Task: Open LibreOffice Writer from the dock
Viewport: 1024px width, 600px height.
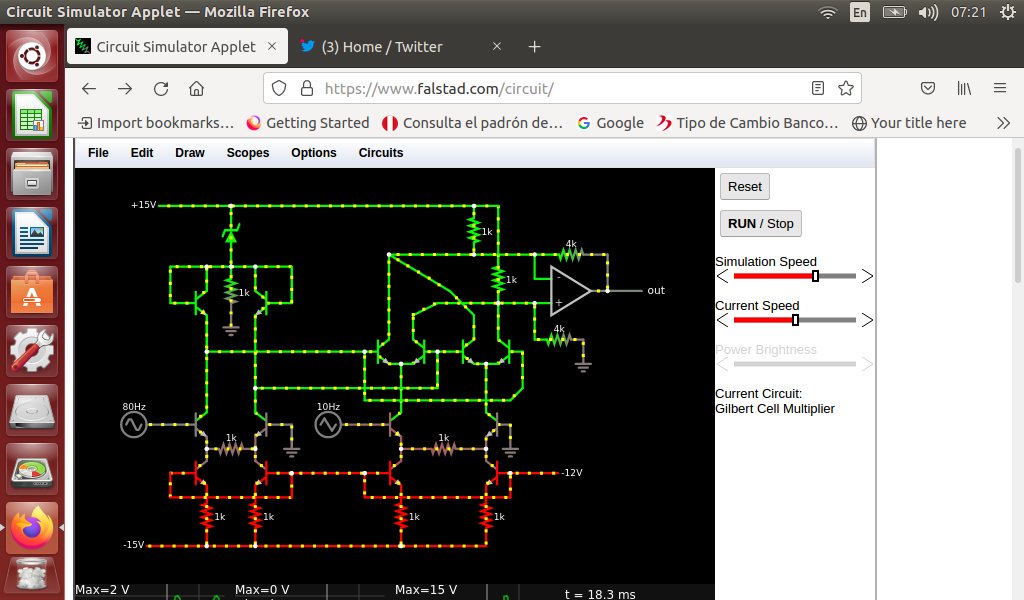Action: 31,233
